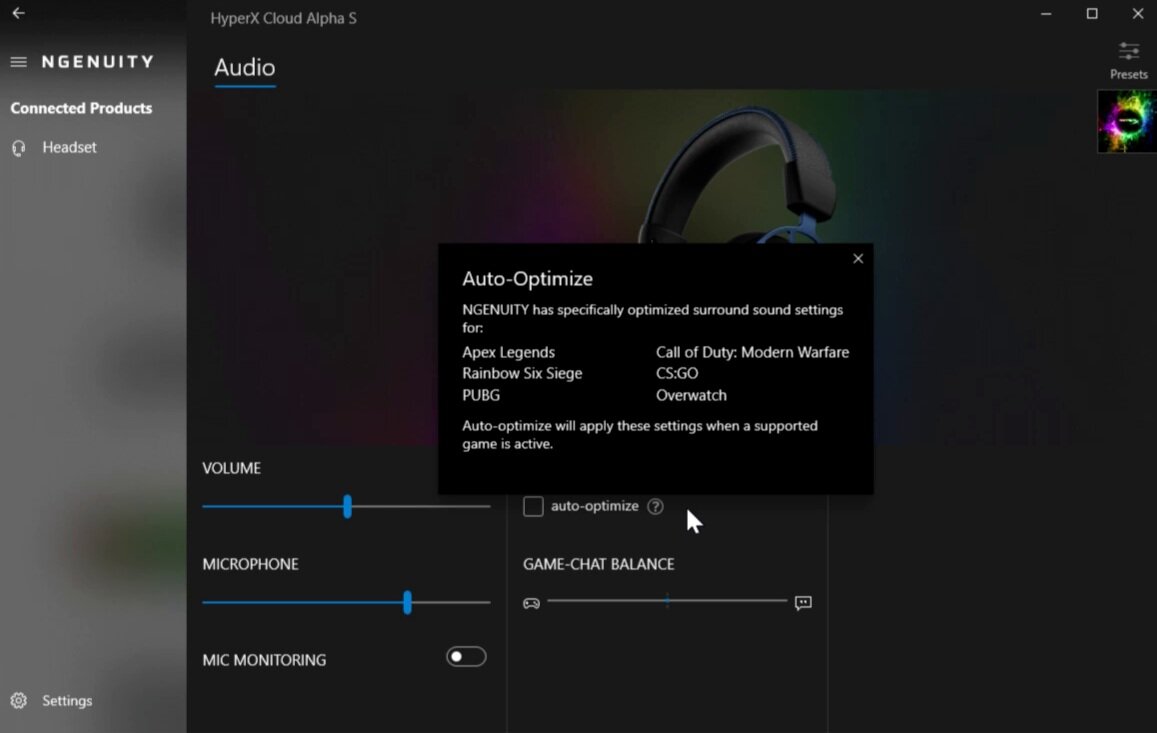
Task: Click the auto-optimize help question mark
Action: pyautogui.click(x=655, y=506)
